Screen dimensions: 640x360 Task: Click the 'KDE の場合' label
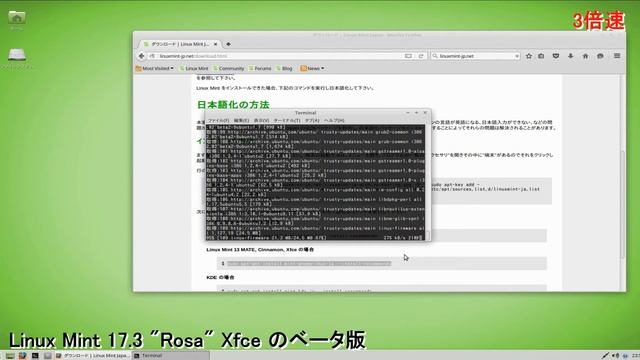coord(220,278)
